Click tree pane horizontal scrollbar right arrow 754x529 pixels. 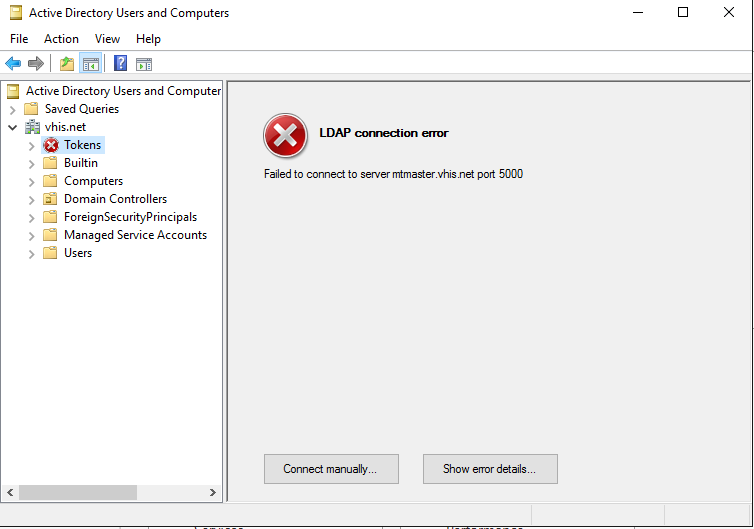213,492
